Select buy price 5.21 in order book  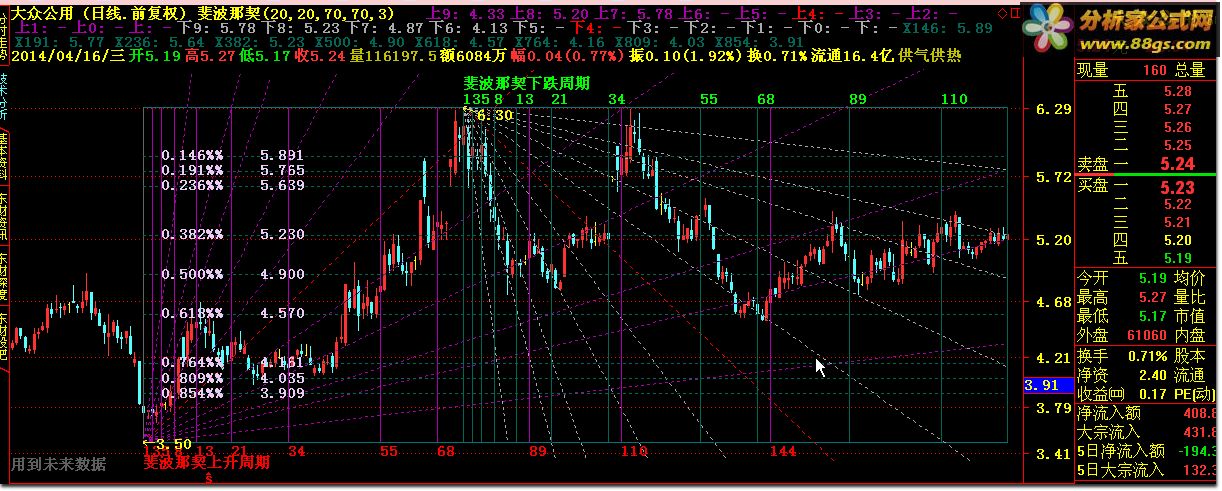(x=1176, y=222)
